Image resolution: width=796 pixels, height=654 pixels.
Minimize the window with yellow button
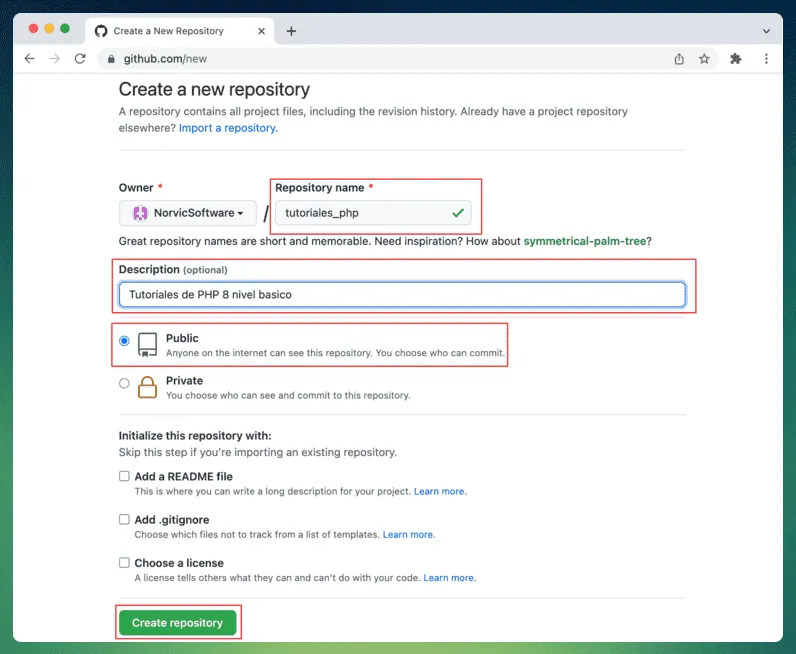[x=49, y=28]
